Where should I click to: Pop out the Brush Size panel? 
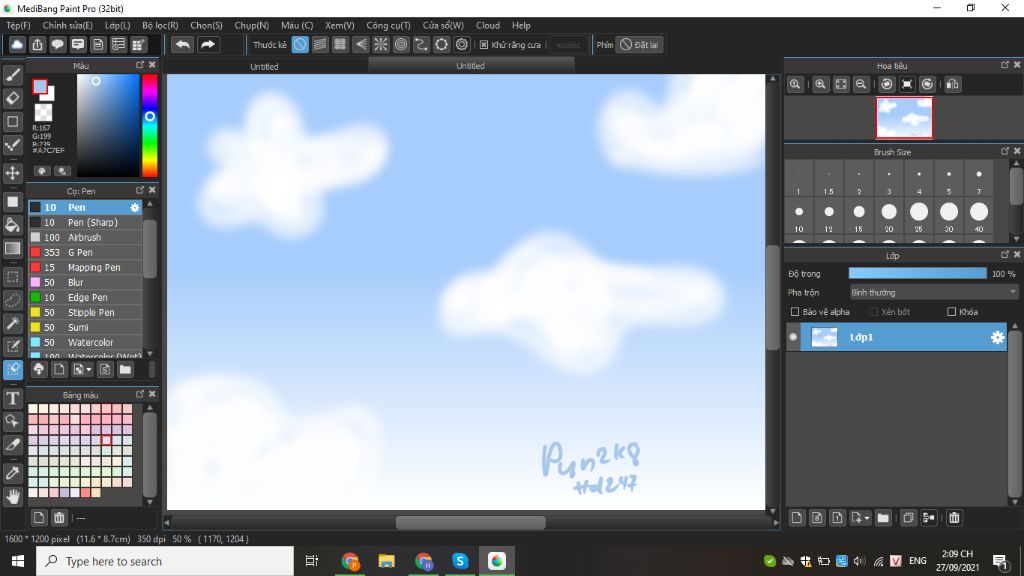click(x=1004, y=151)
